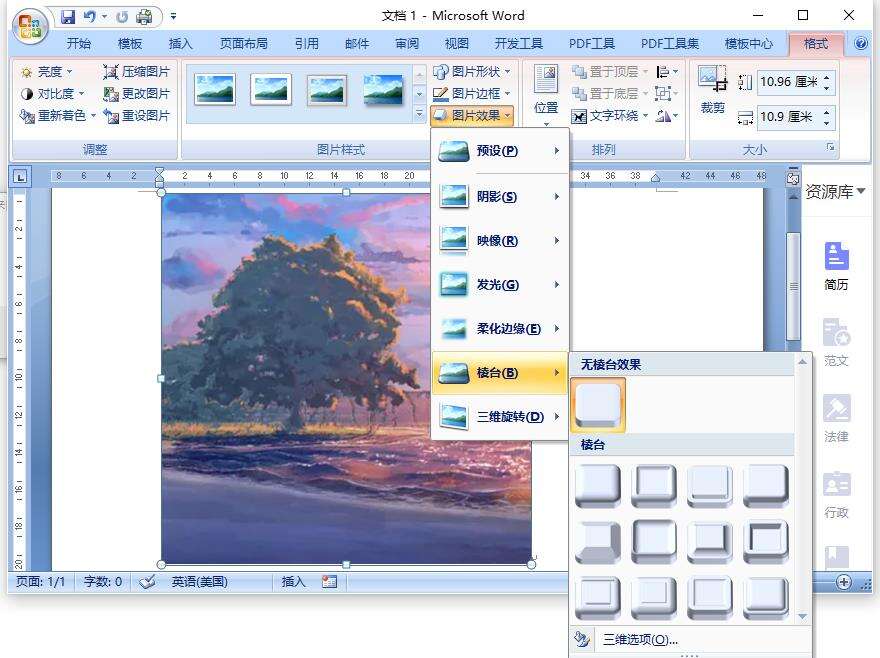The image size is (880, 658).
Task: Open 范文 sample essays resource
Action: coord(836,342)
